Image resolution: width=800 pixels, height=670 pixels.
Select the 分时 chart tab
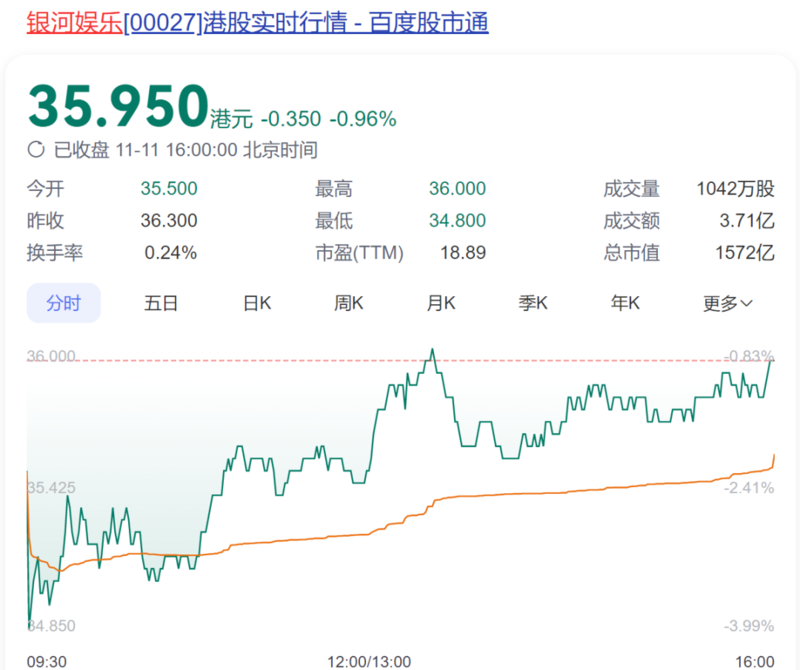tap(63, 303)
